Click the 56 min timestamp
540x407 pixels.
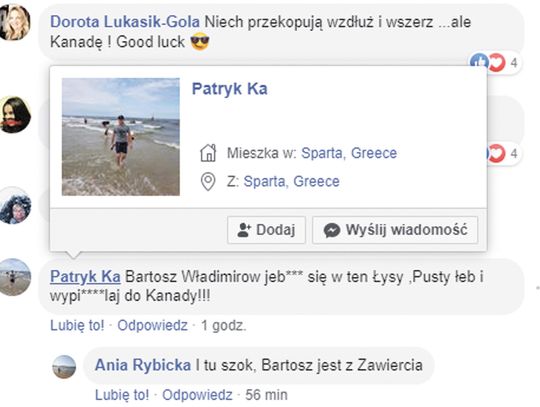click(266, 395)
